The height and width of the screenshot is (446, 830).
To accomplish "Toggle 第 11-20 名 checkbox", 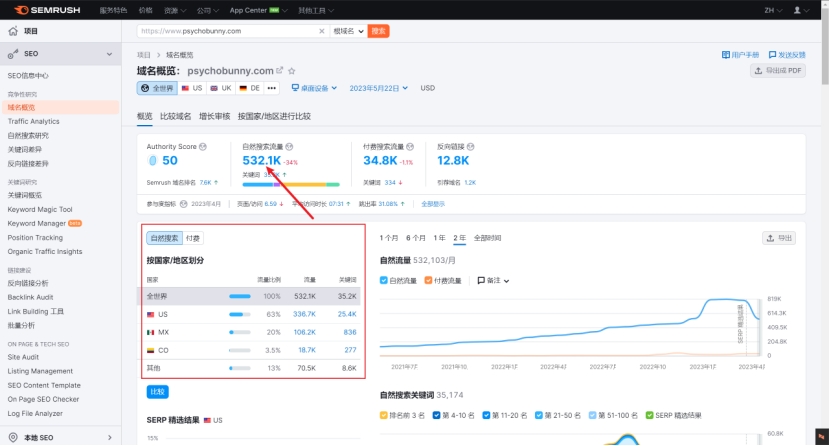I will [x=486, y=415].
